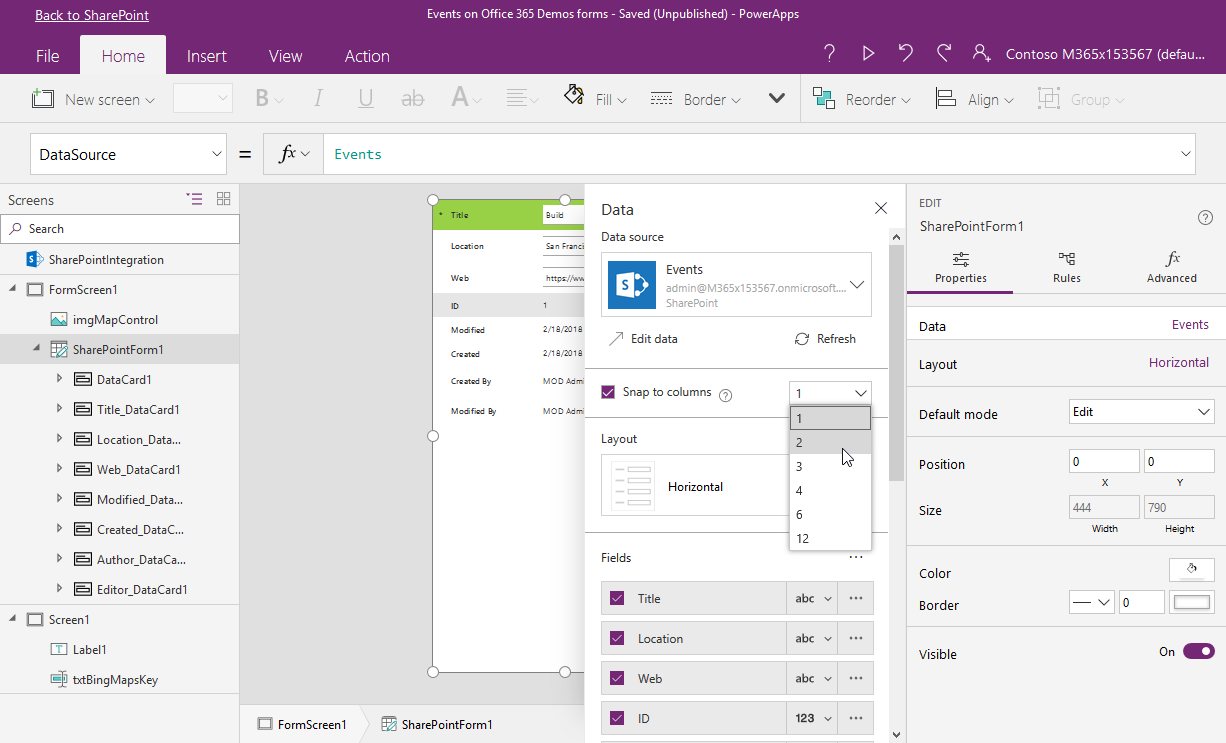1226x743 pixels.
Task: Turn off the Visible toggle
Action: (1197, 652)
